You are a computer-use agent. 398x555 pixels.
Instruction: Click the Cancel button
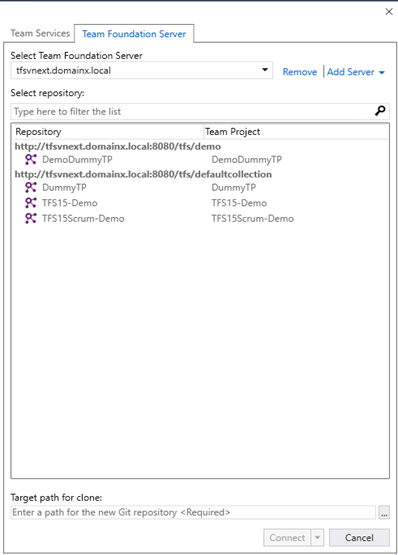click(359, 538)
